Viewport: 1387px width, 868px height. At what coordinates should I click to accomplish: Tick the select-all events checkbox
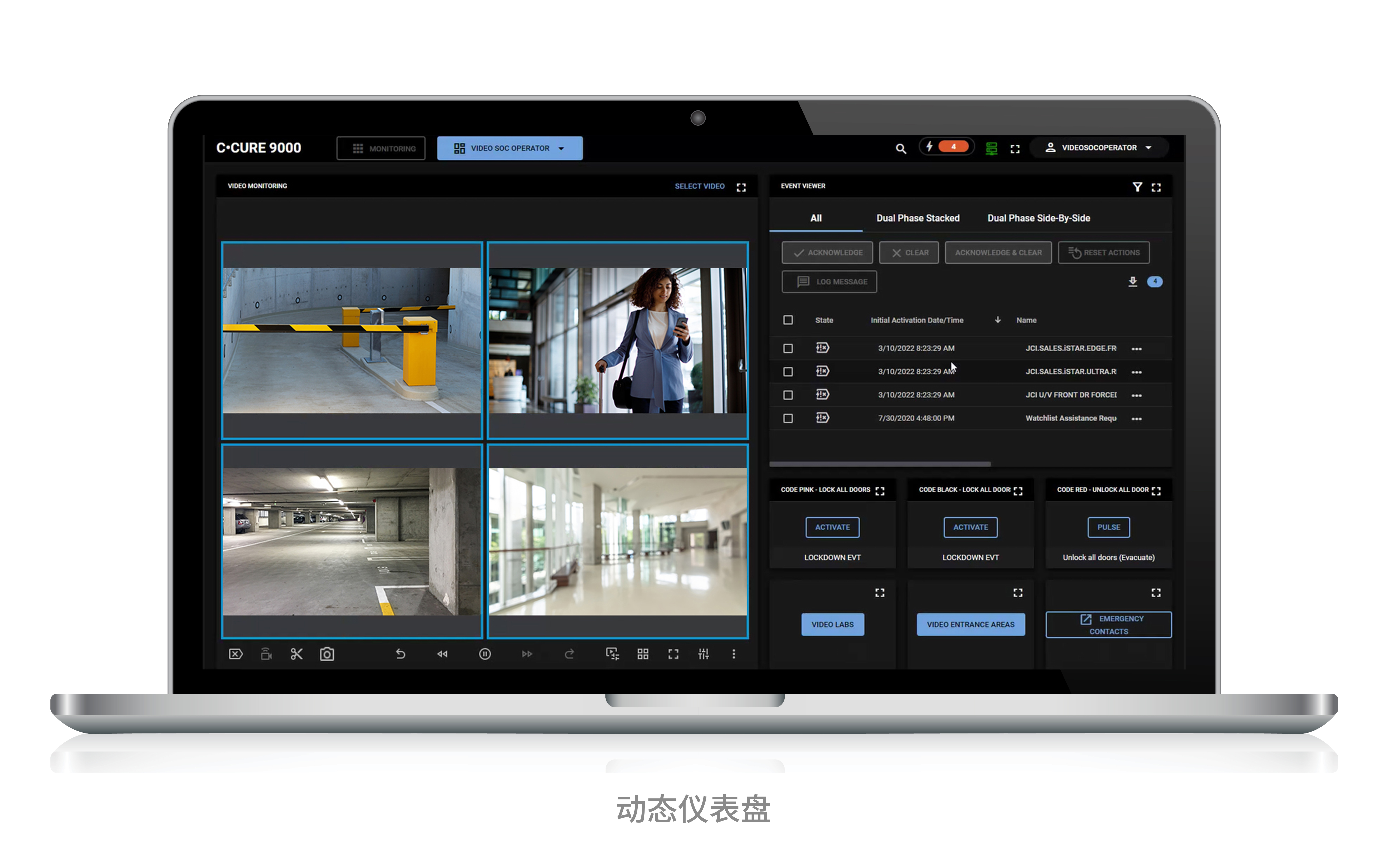pos(788,320)
